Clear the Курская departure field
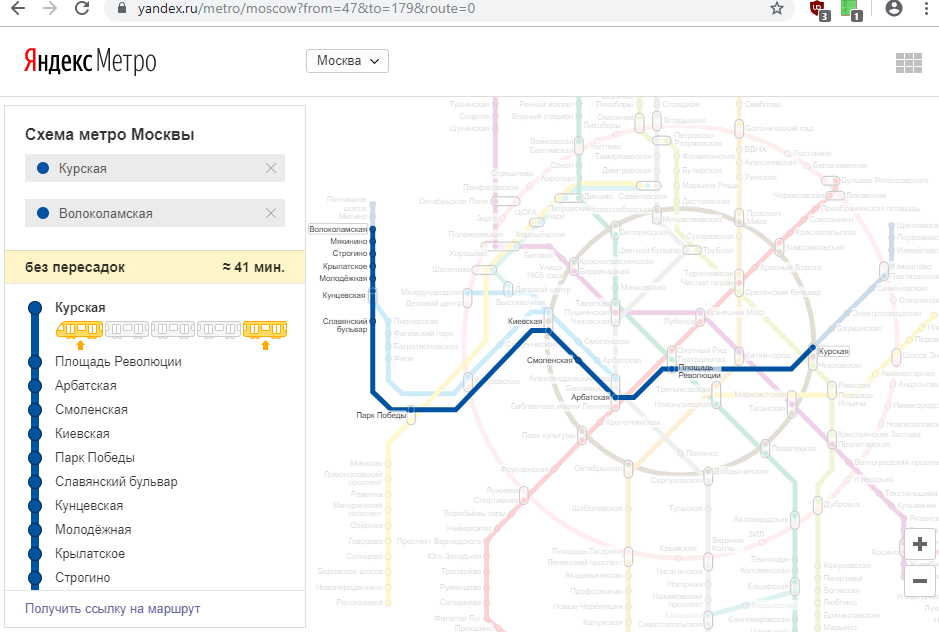The height and width of the screenshot is (632, 939). (x=271, y=168)
